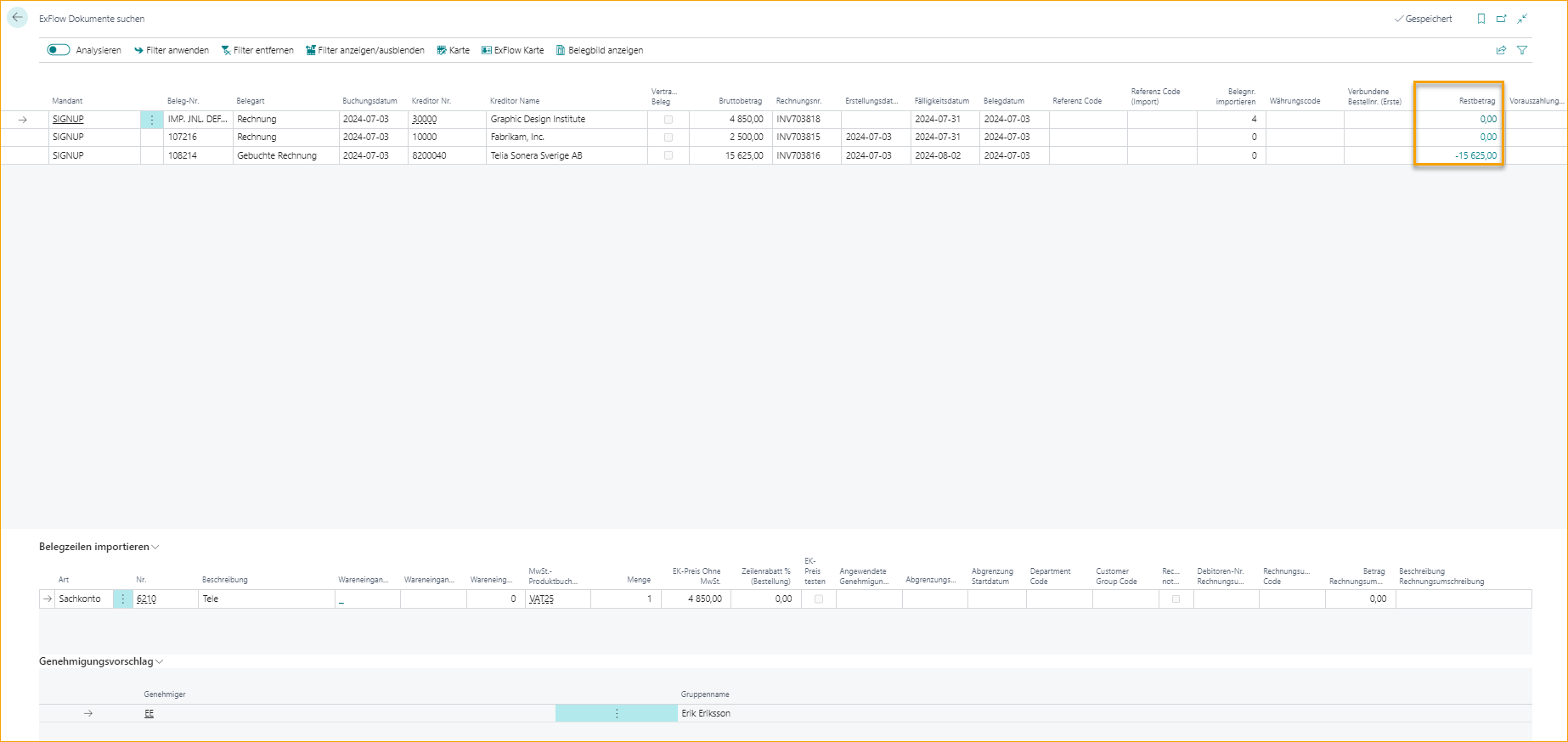1568x742 pixels.
Task: Click Filter anwenden in the action bar
Action: point(172,50)
